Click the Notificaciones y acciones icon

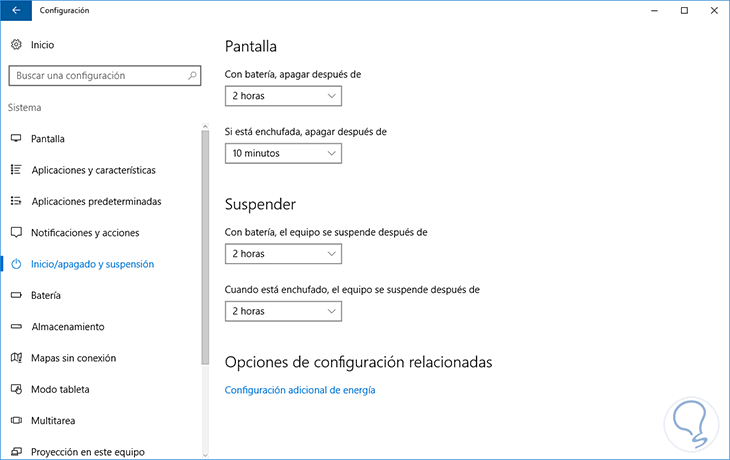coord(16,233)
